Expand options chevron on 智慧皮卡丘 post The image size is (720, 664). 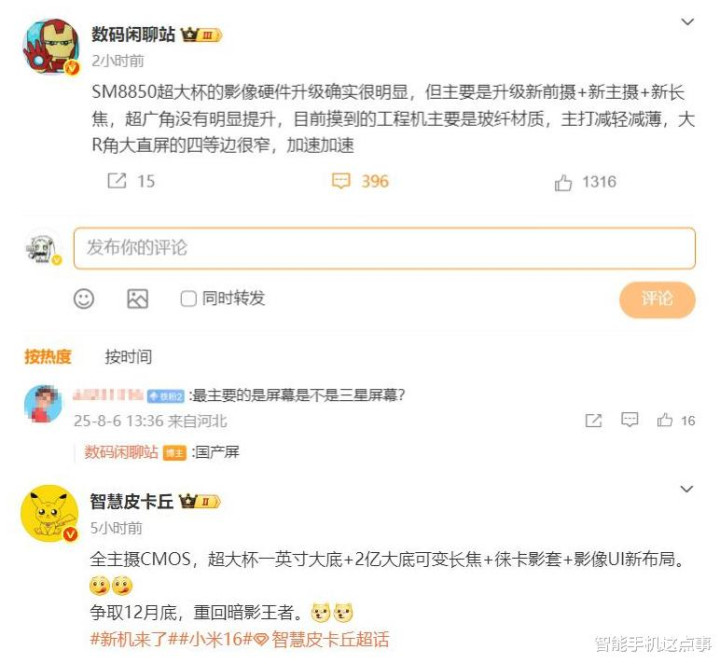(x=686, y=489)
